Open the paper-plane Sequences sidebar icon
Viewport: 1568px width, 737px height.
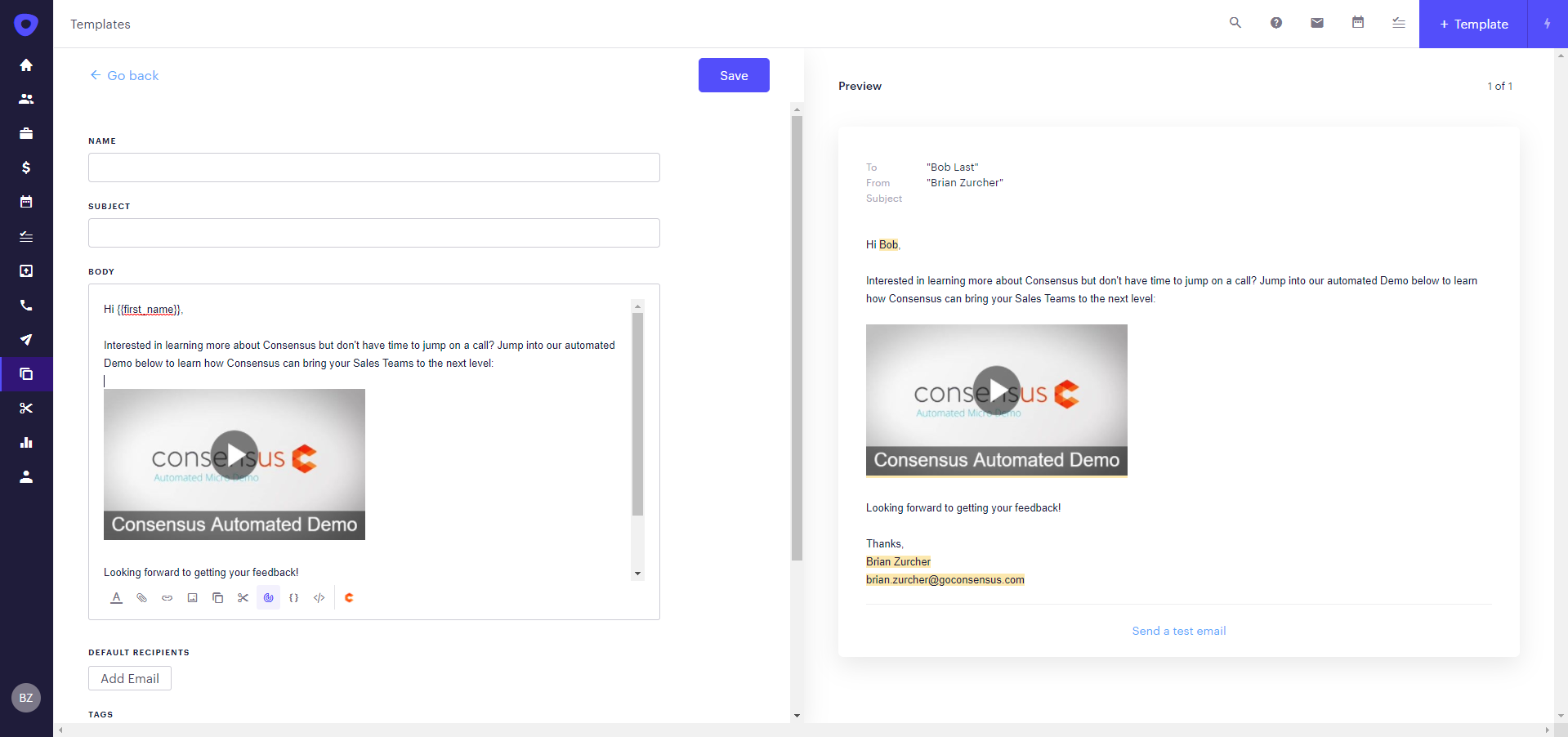(26, 339)
